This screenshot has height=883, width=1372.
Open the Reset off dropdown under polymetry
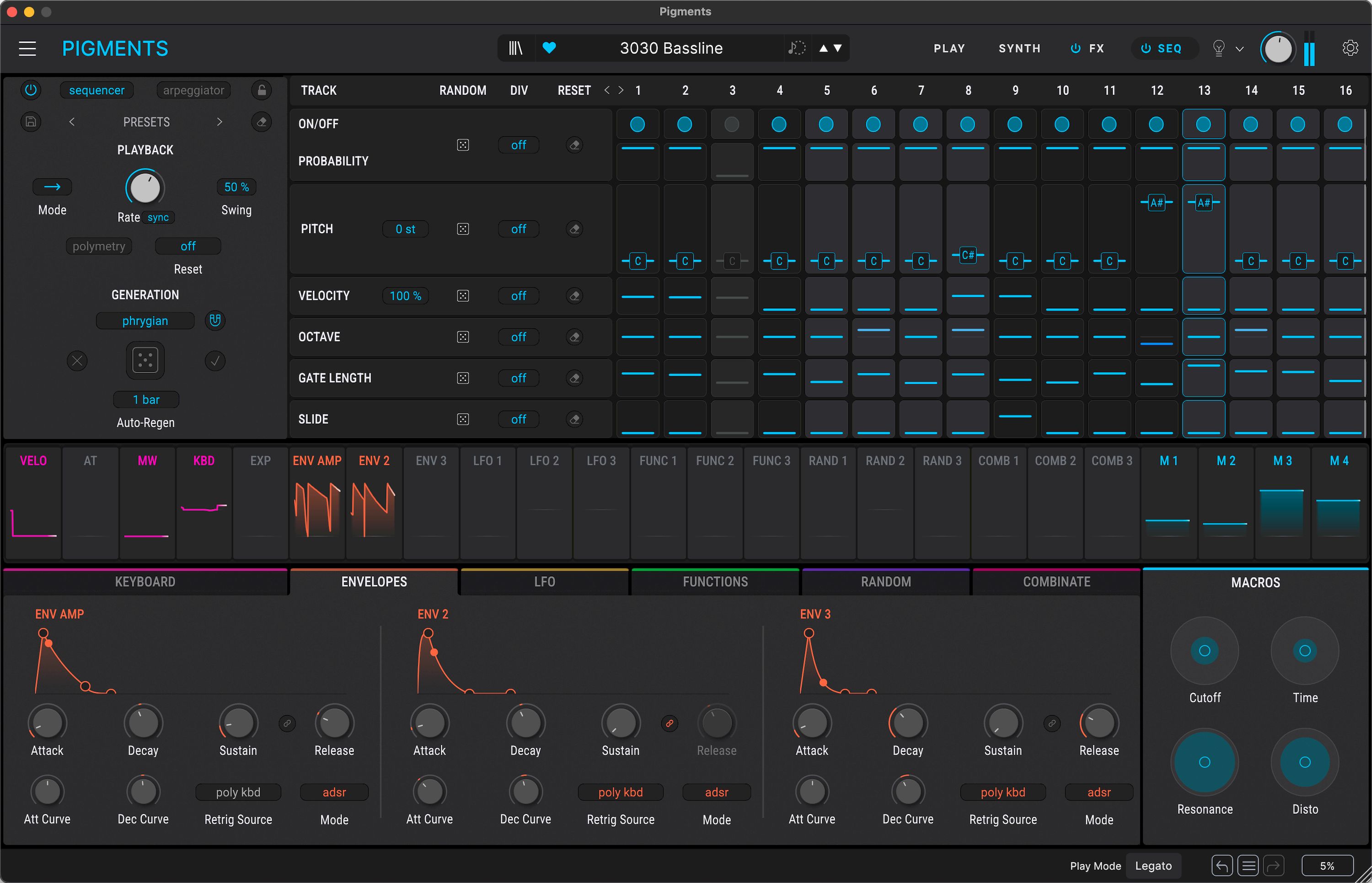(188, 246)
